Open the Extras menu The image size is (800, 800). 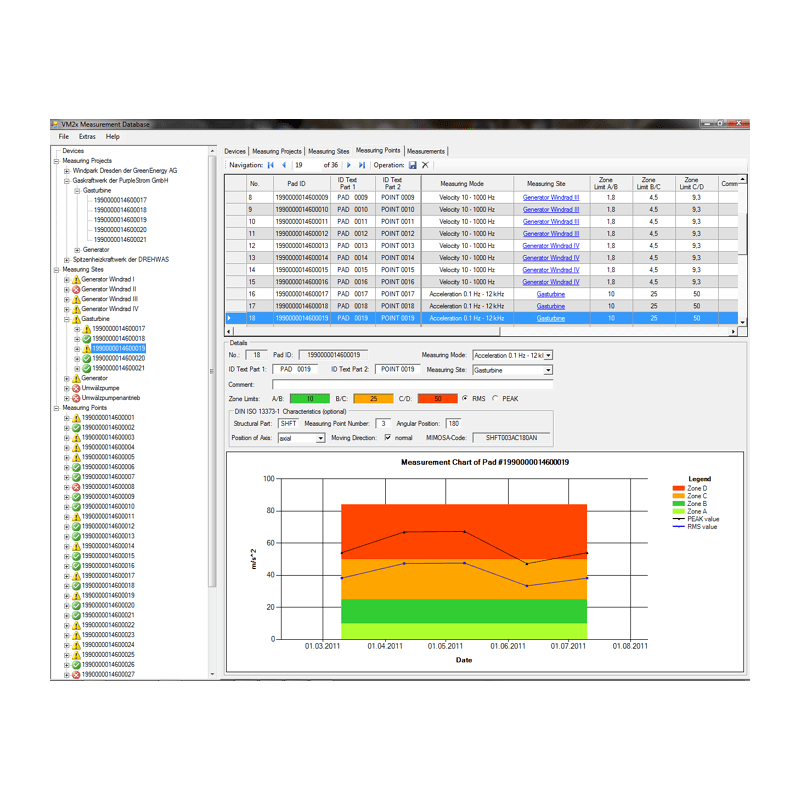tap(87, 136)
